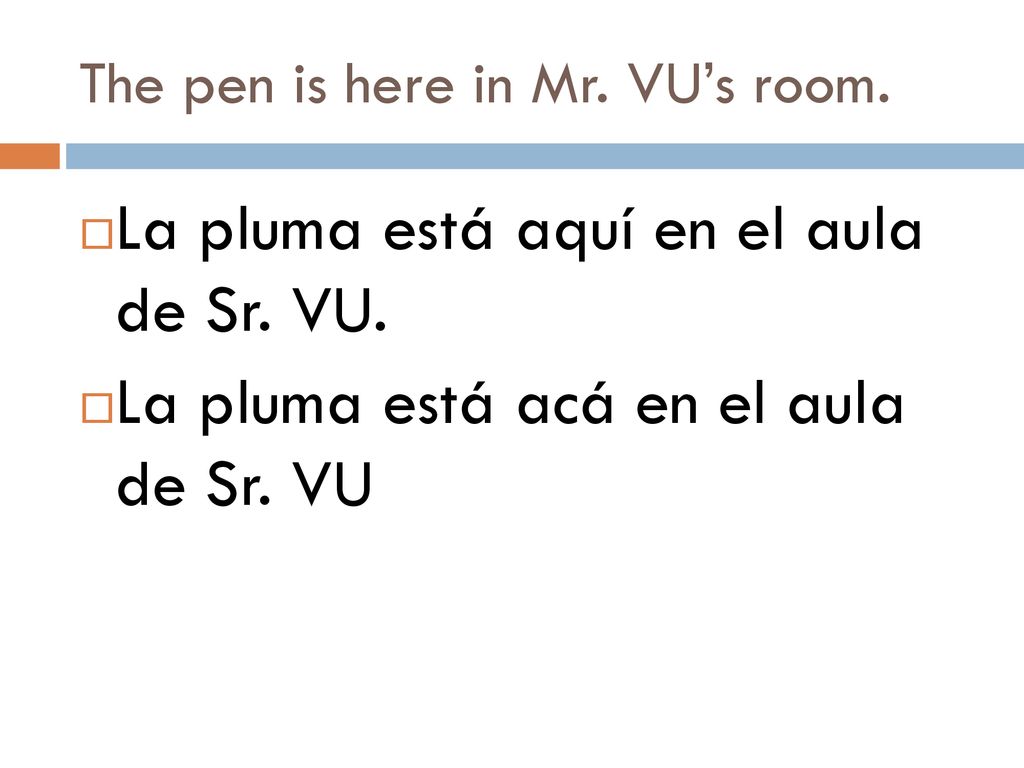Click the first orange square bullet

(97, 234)
